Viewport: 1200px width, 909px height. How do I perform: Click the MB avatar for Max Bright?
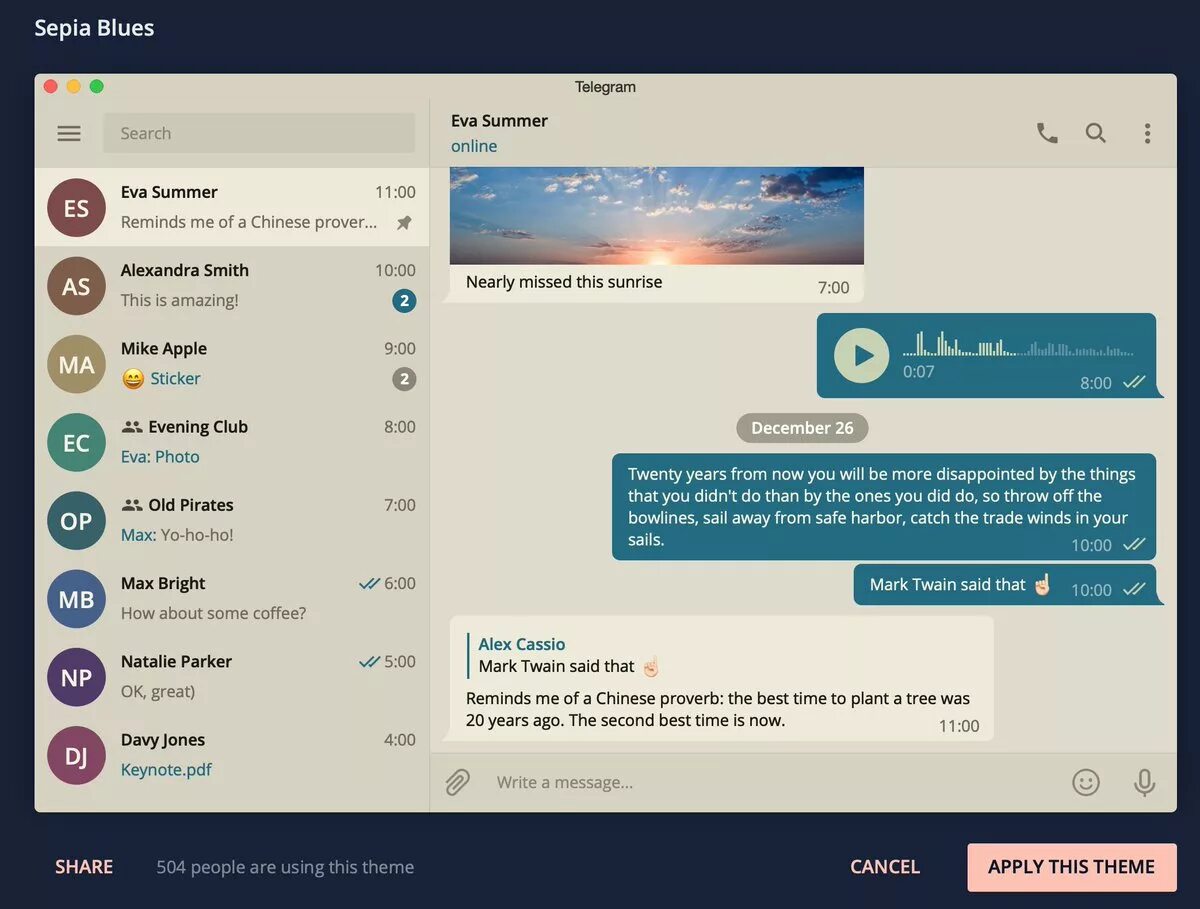pyautogui.click(x=76, y=599)
